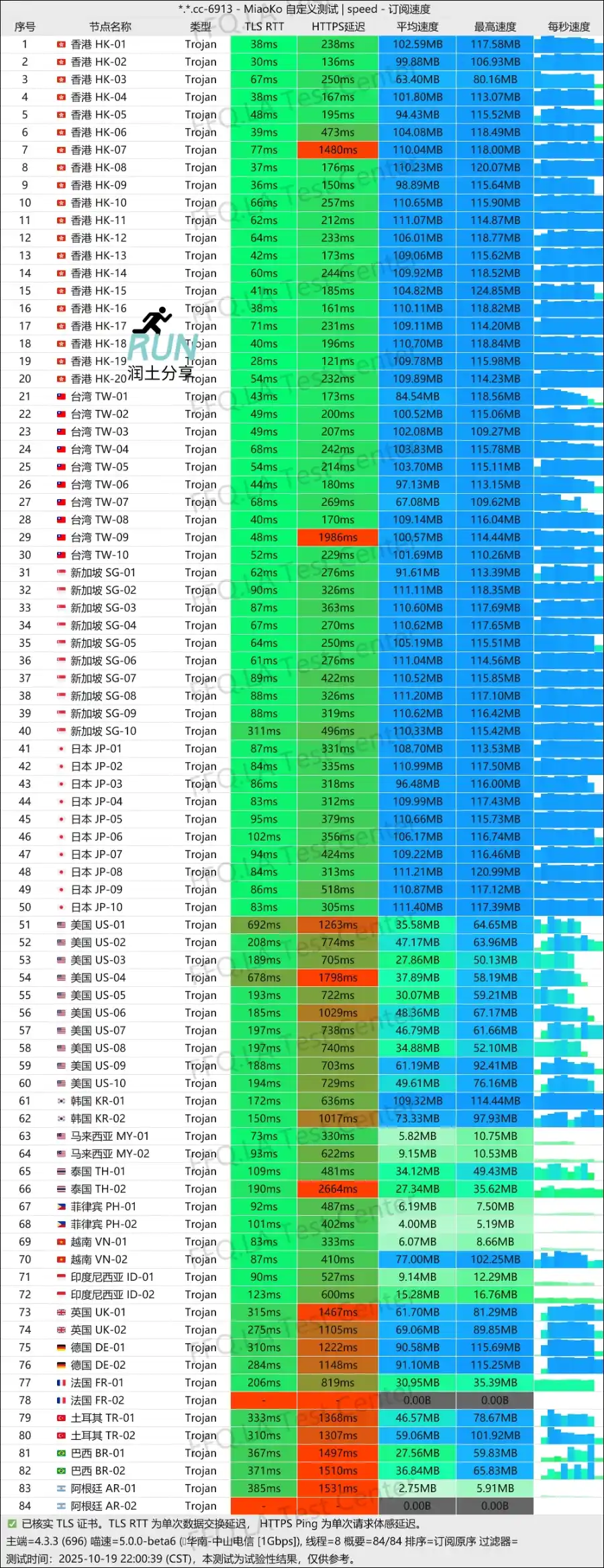Click the red 1480ms HTTPS delay cell

click(338, 150)
